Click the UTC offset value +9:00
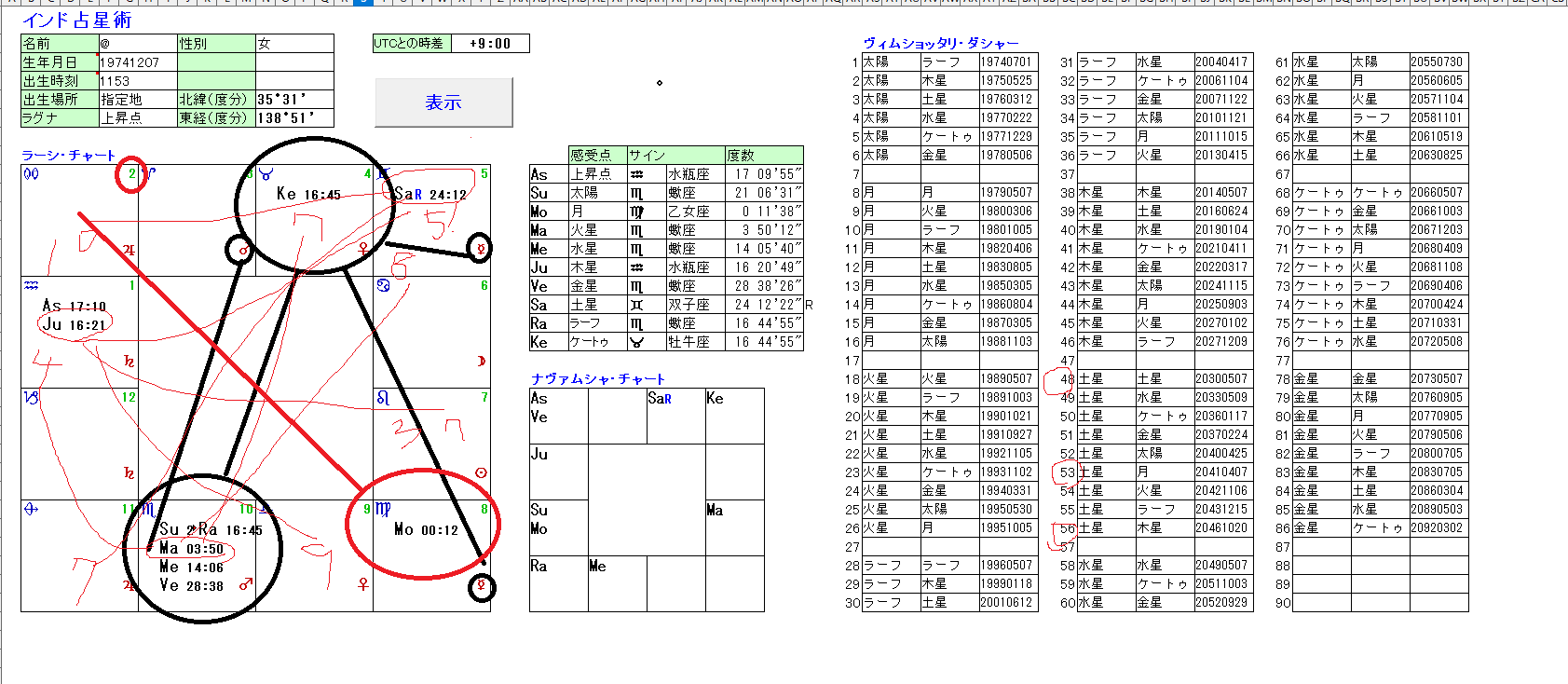The width and height of the screenshot is (1568, 684). (x=490, y=44)
